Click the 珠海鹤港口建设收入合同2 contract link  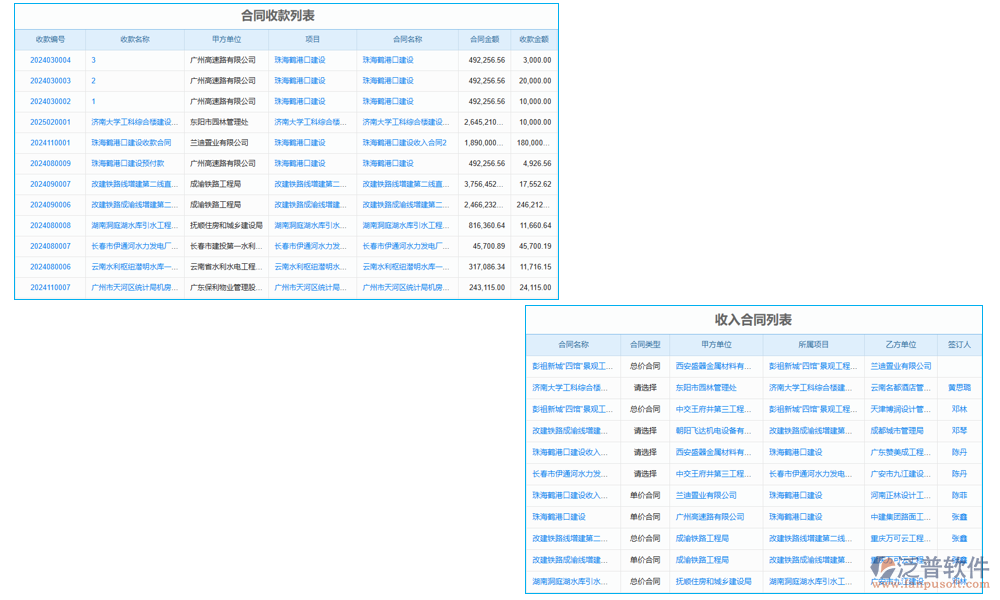pos(404,143)
